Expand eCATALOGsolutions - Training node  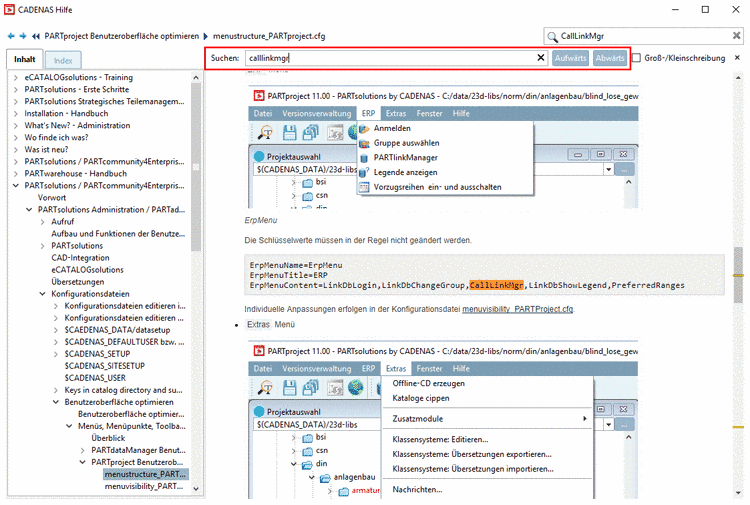point(16,77)
